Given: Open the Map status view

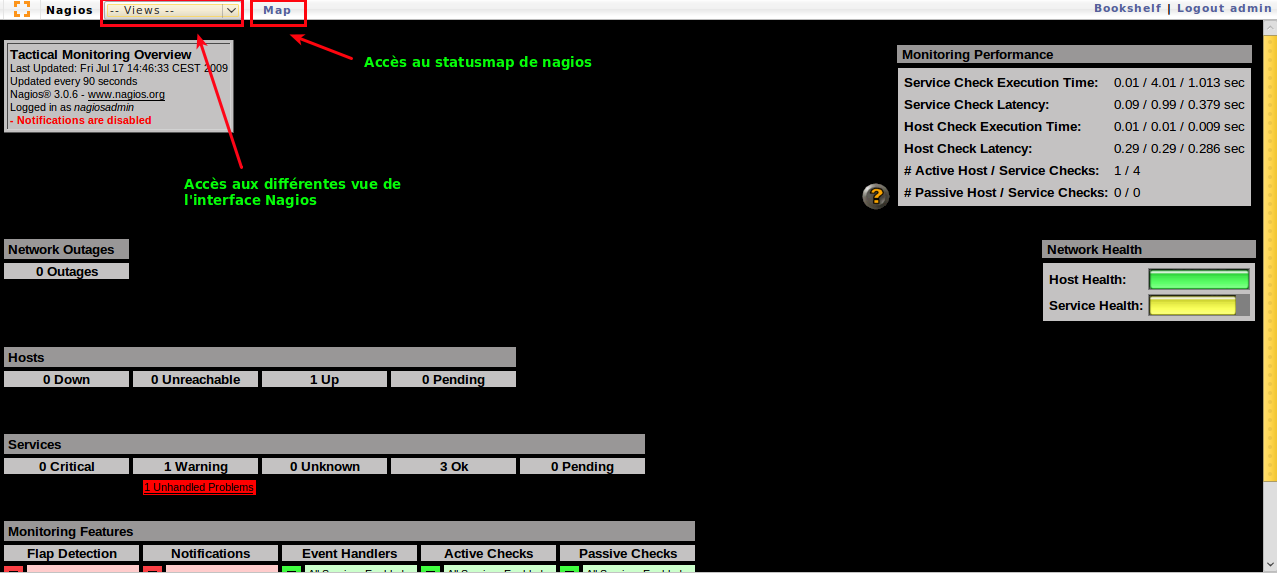Looking at the screenshot, I should [x=277, y=10].
